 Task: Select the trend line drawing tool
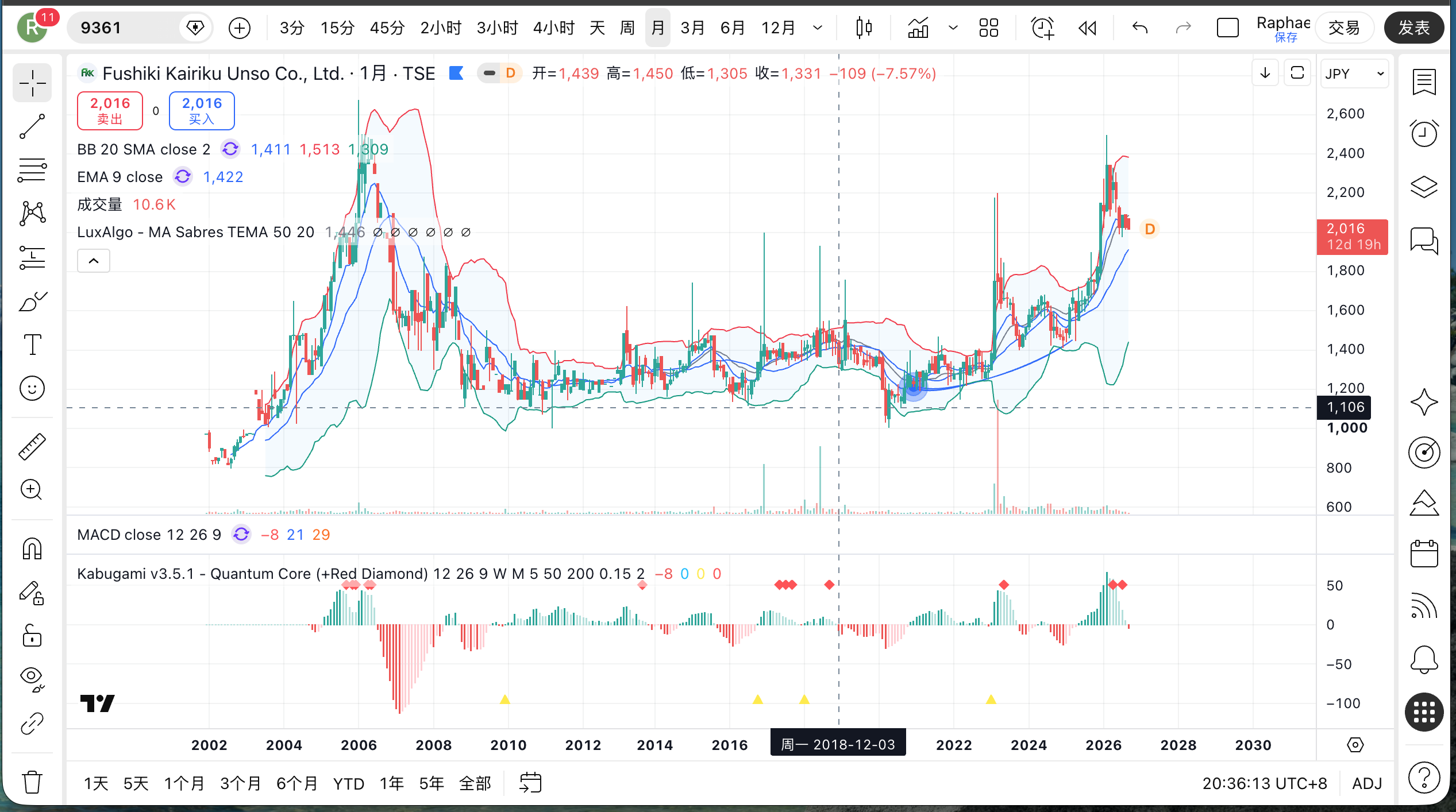[32, 126]
